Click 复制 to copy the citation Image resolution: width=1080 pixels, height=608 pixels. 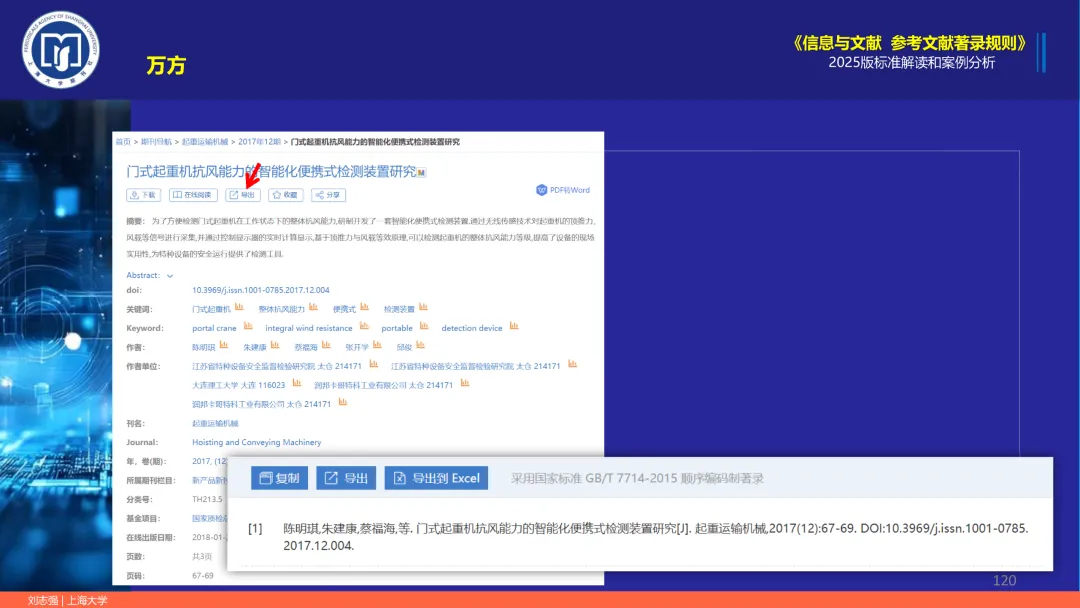pos(279,478)
